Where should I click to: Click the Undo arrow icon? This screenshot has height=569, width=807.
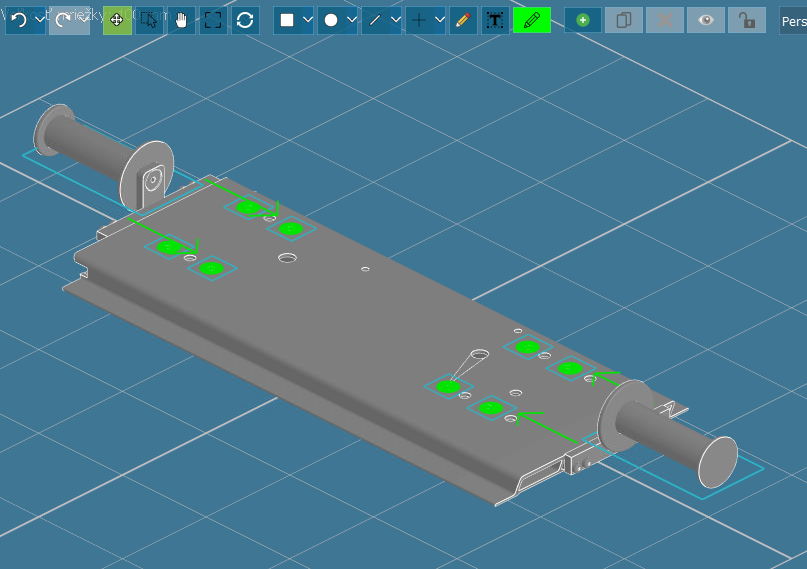18,20
